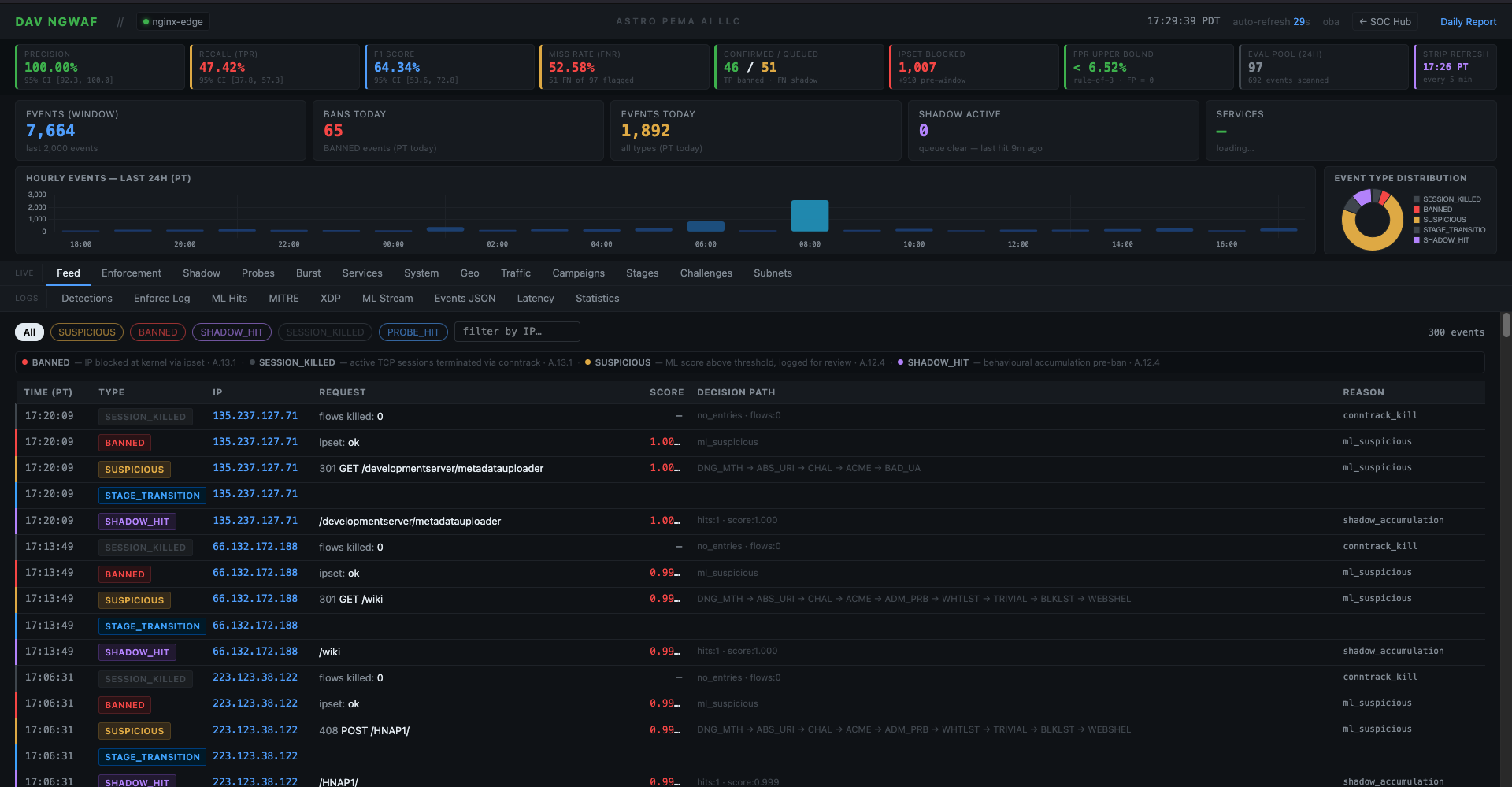The width and height of the screenshot is (1512, 787).
Task: Open the Latency log tab
Action: (x=535, y=299)
